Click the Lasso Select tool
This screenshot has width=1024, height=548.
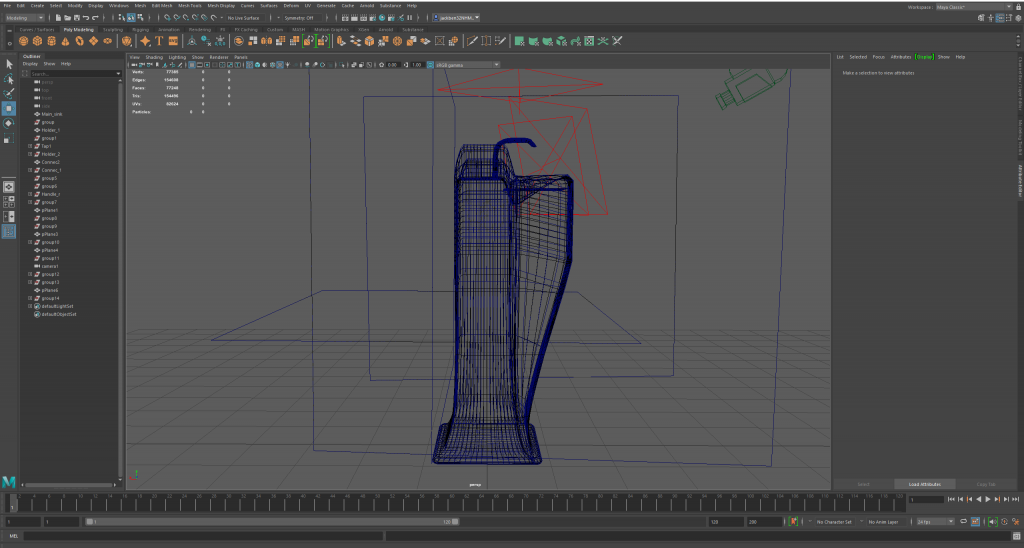click(x=9, y=79)
